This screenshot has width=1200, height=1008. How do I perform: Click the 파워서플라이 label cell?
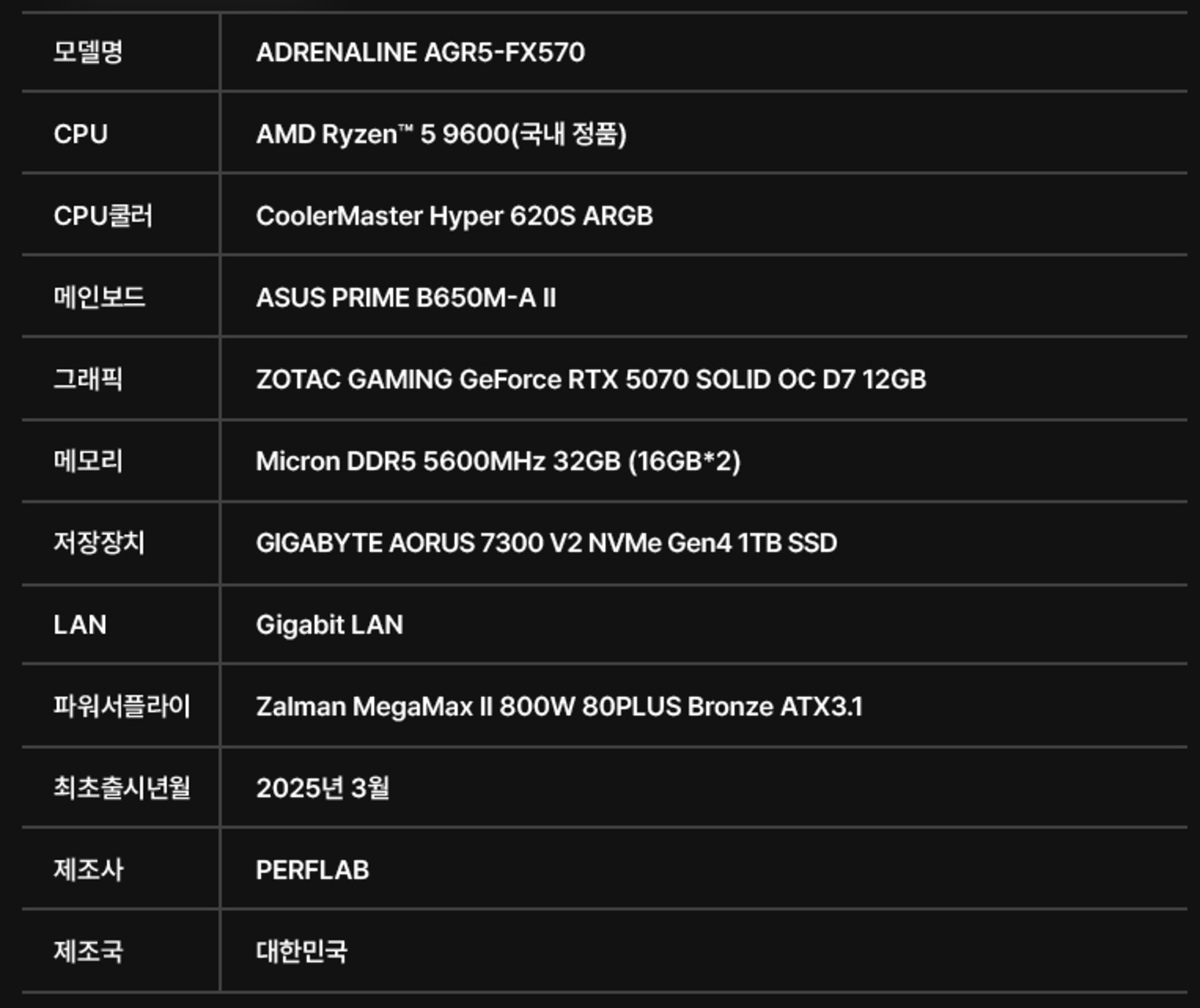[121, 707]
